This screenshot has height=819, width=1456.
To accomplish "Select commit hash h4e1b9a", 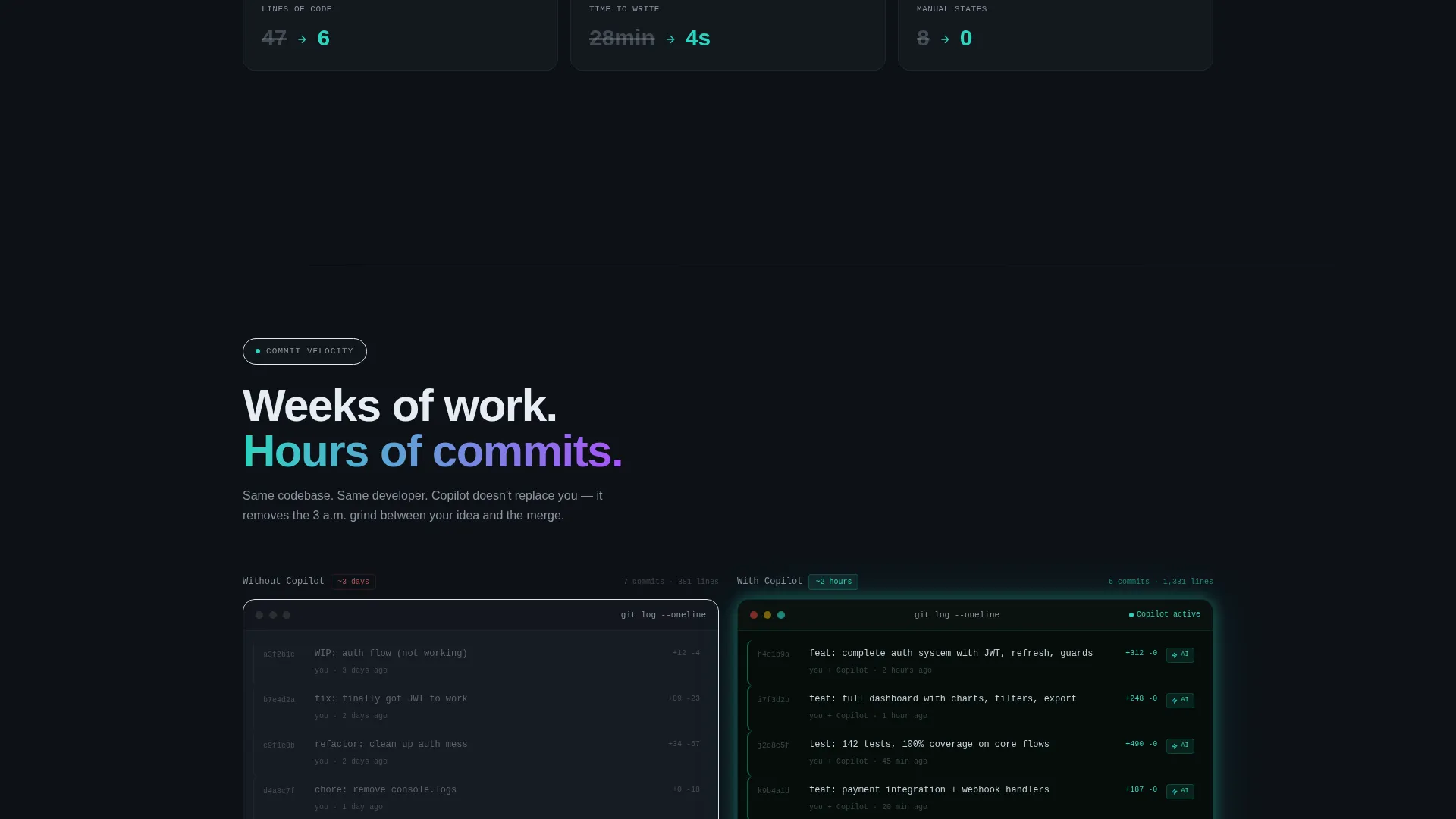I will (x=773, y=654).
